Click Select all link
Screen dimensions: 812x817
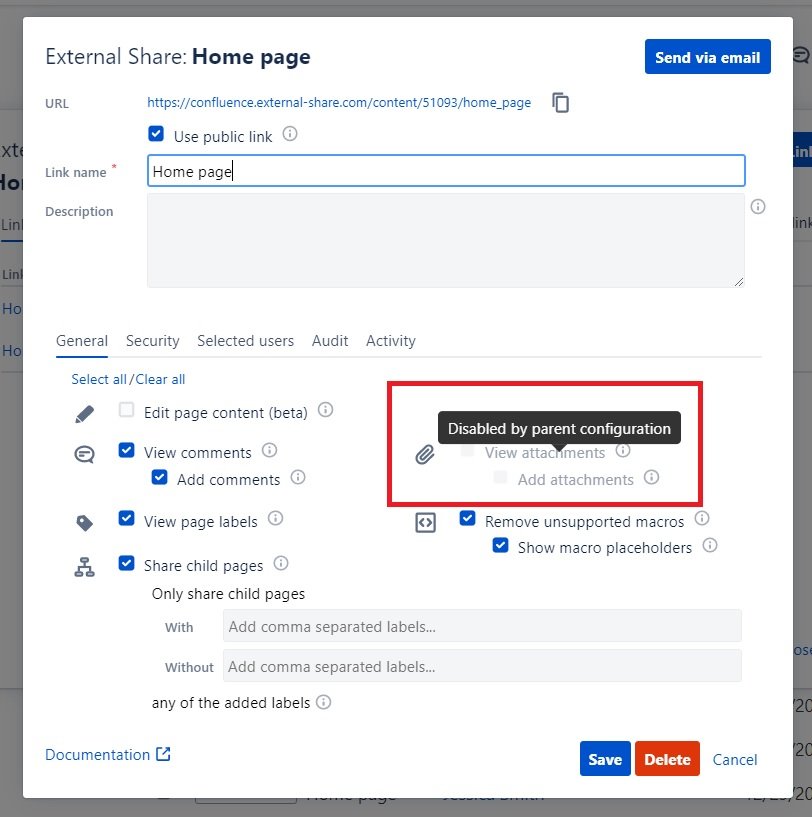coord(99,379)
